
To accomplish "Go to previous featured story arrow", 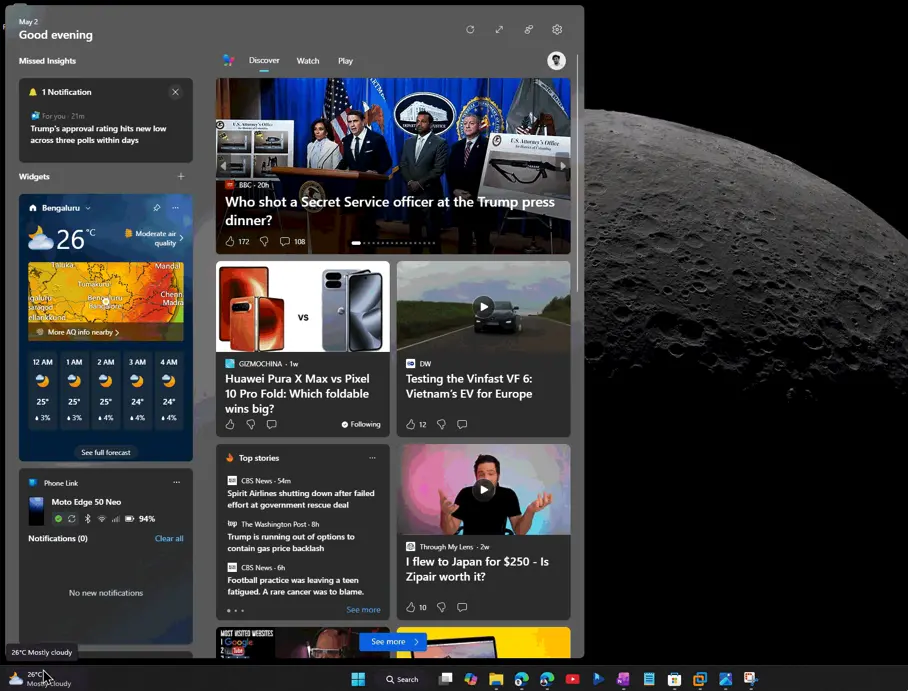I will [224, 166].
